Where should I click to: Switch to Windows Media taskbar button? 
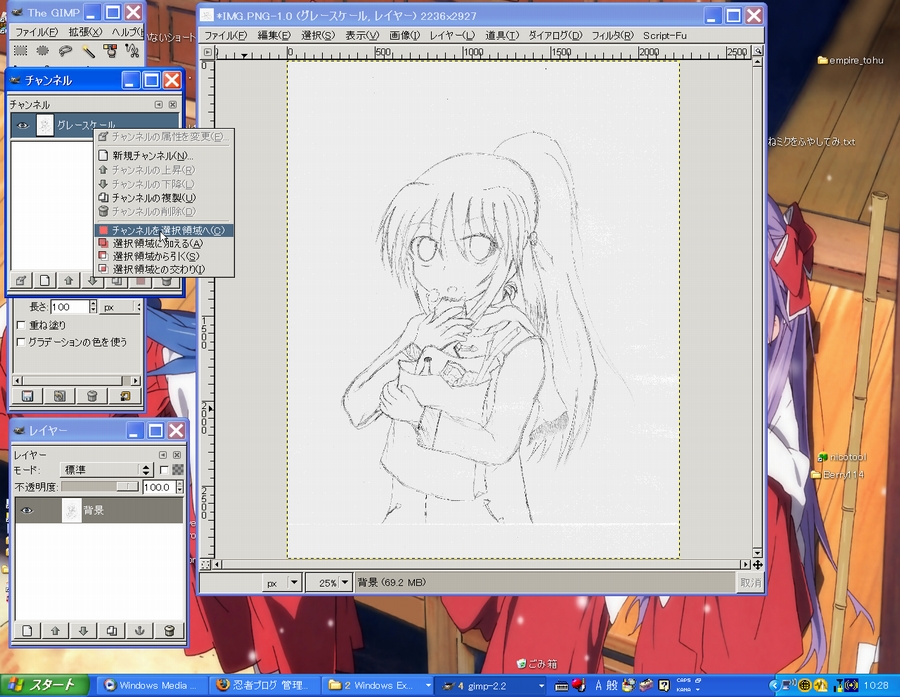(x=150, y=686)
